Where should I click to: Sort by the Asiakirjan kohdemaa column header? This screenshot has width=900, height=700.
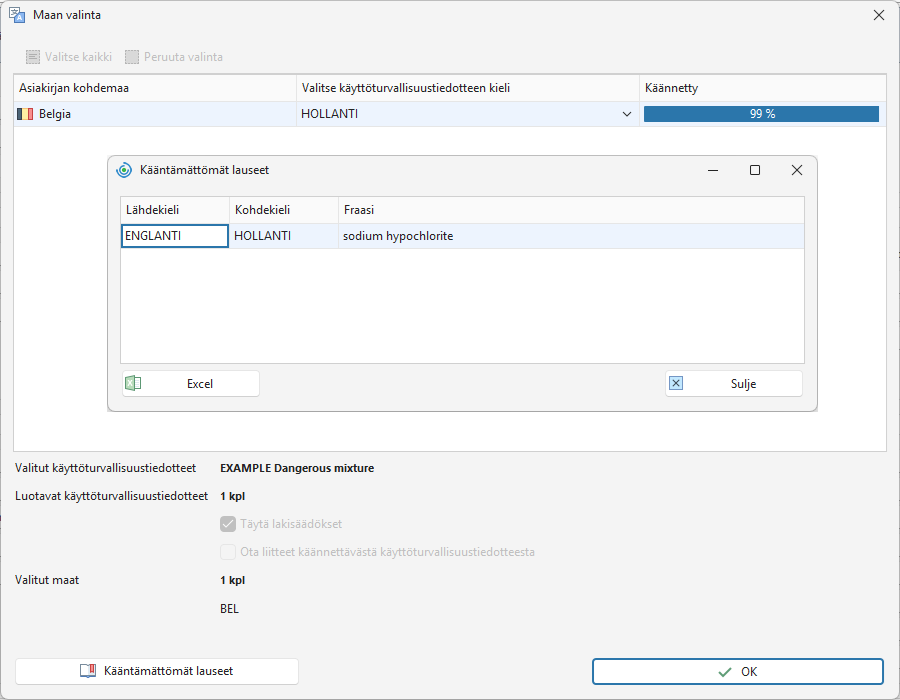point(155,88)
